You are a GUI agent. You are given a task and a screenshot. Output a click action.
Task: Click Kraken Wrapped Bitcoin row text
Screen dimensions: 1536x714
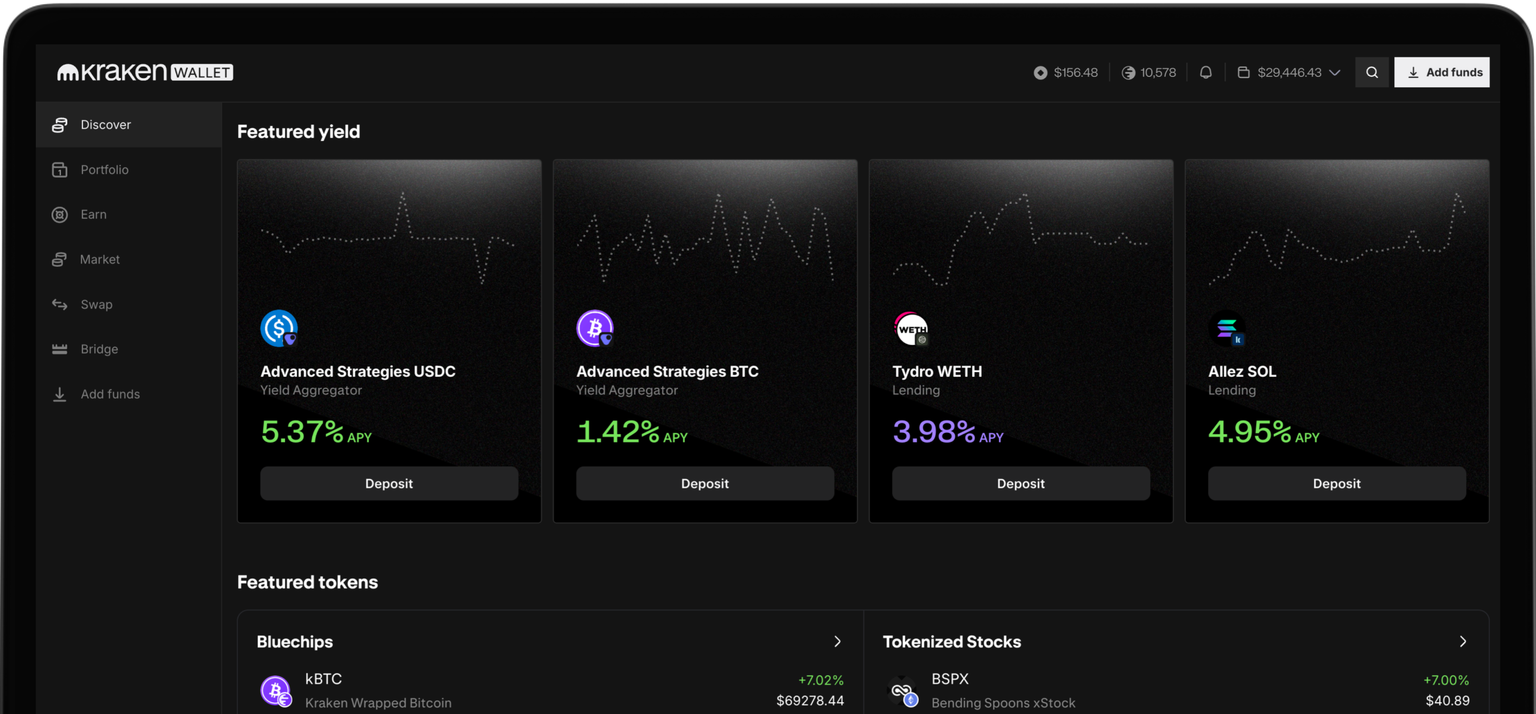point(378,703)
